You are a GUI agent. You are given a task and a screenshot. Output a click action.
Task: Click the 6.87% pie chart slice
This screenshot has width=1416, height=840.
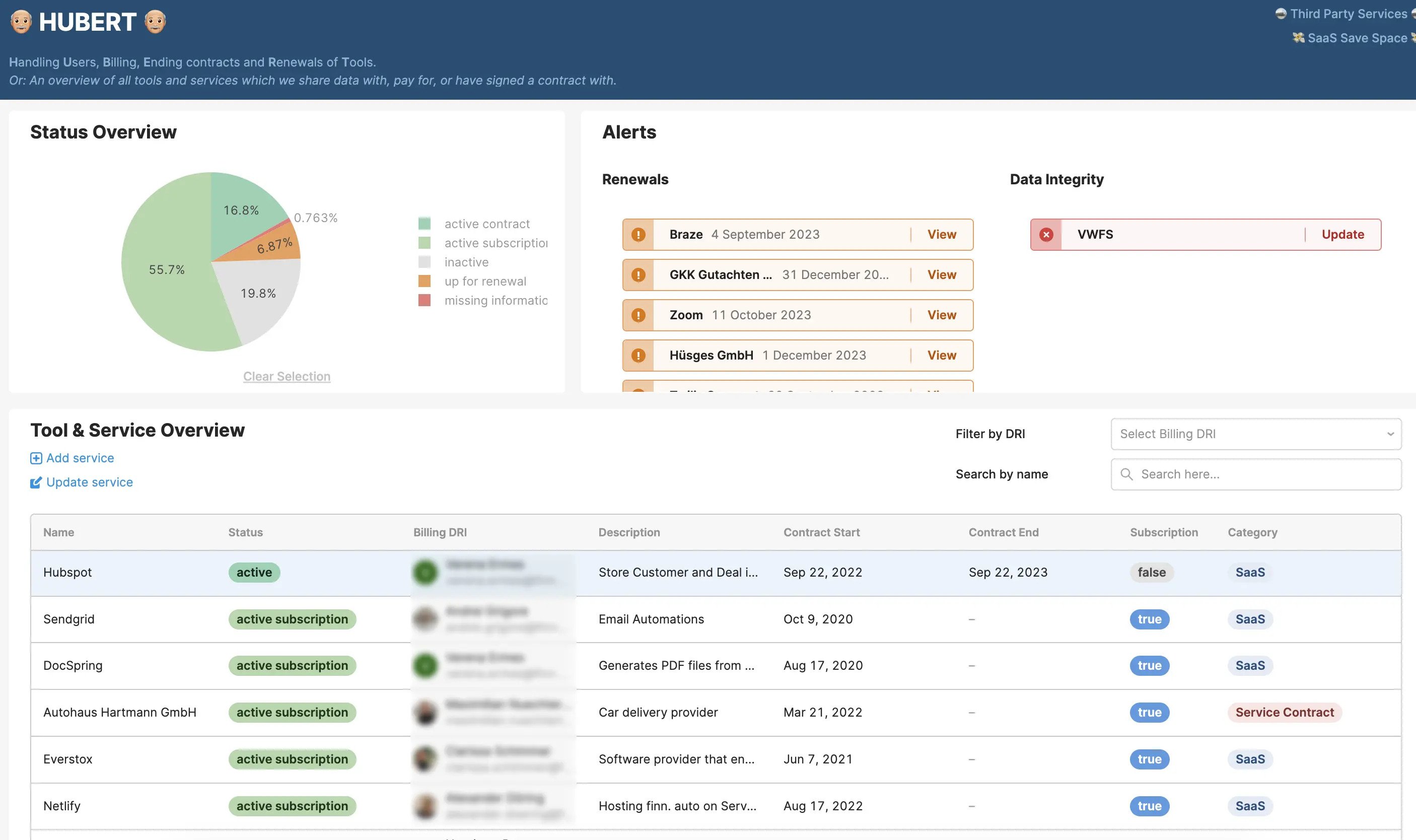[x=274, y=246]
